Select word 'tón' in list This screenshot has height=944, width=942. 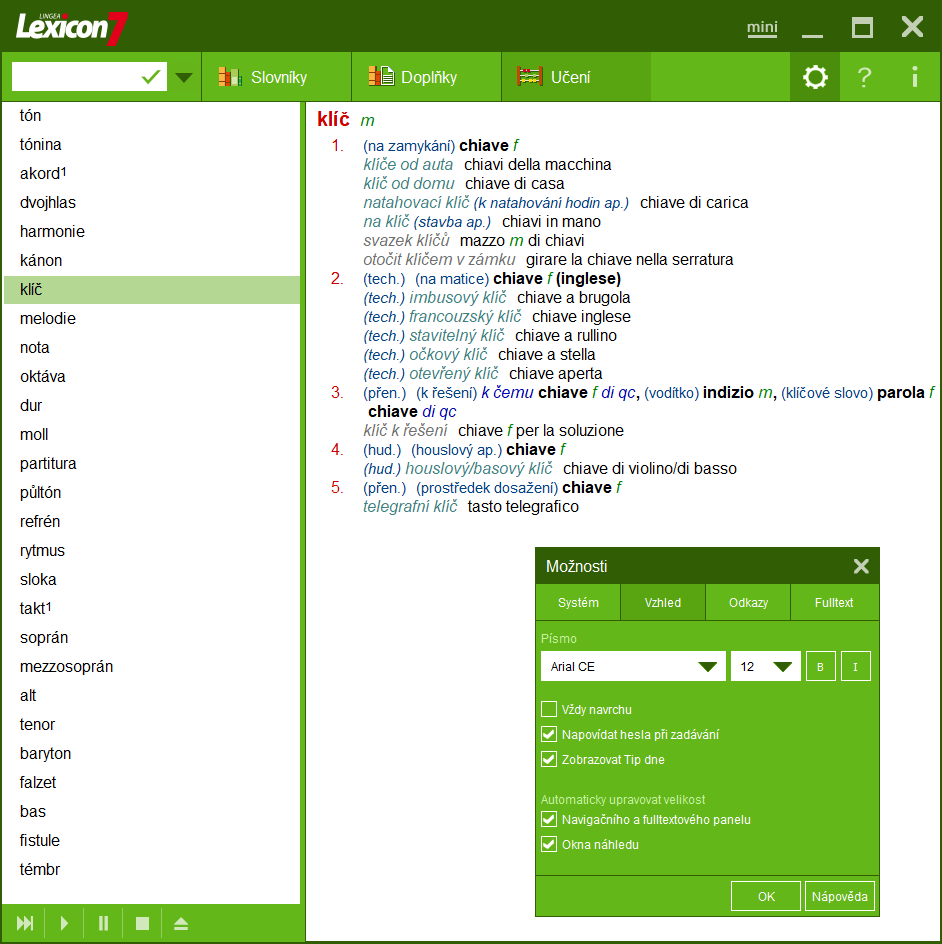tap(152, 116)
